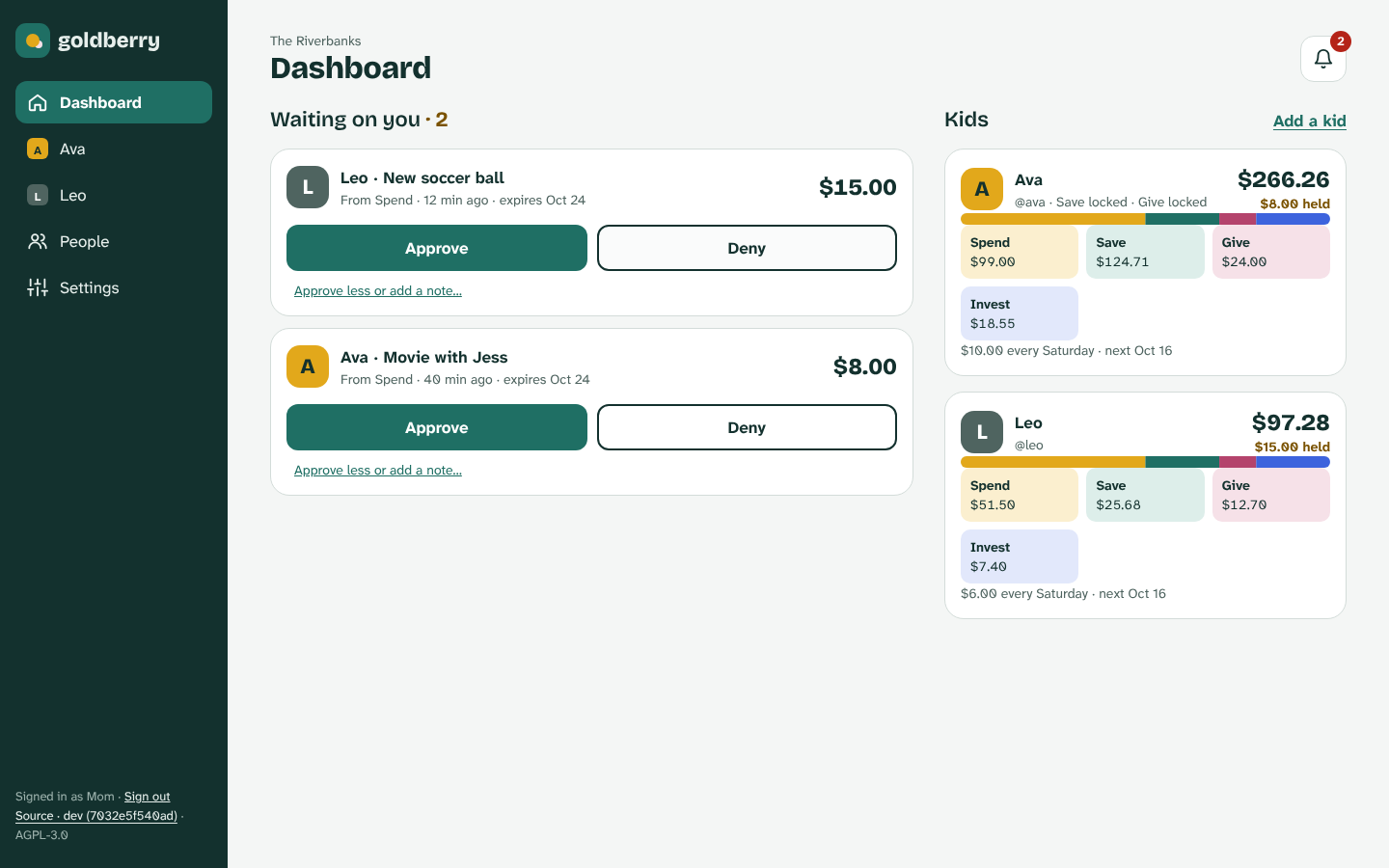Click the goldberry logo icon

click(x=33, y=41)
